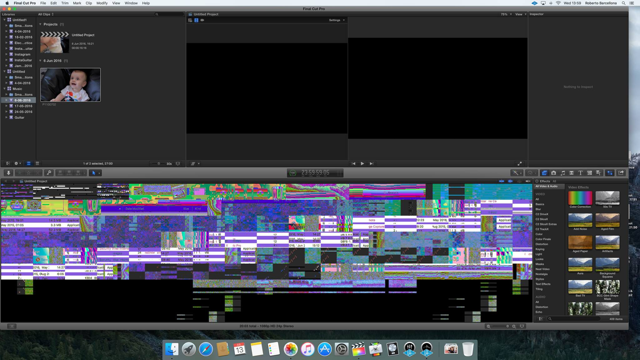Viewport: 640px width, 360px height.
Task: Open the Photos browser camera icon
Action: pyautogui.click(x=553, y=173)
